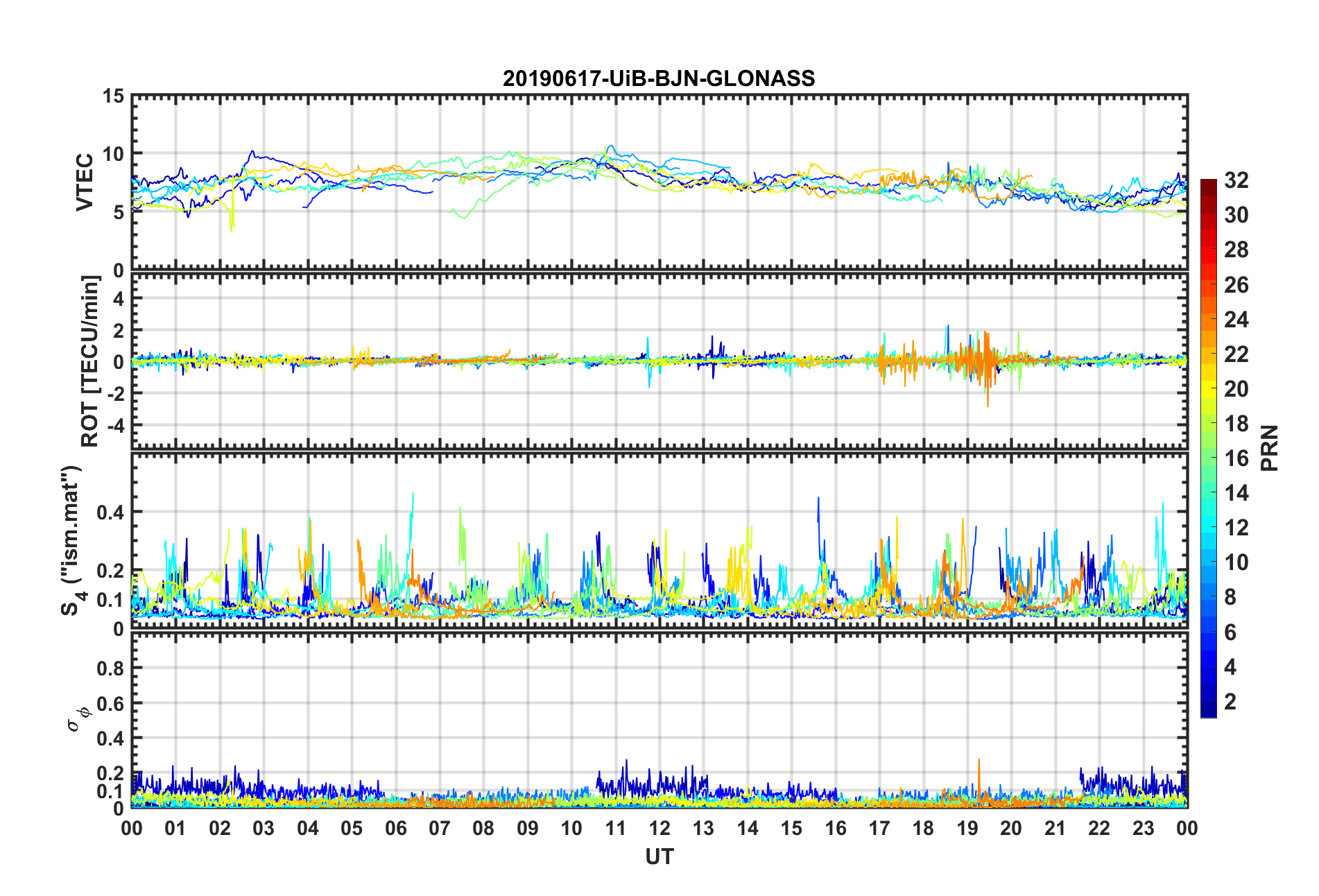Select the "24" label on the PRN colorbar
The height and width of the screenshot is (896, 1319).
tap(1236, 319)
